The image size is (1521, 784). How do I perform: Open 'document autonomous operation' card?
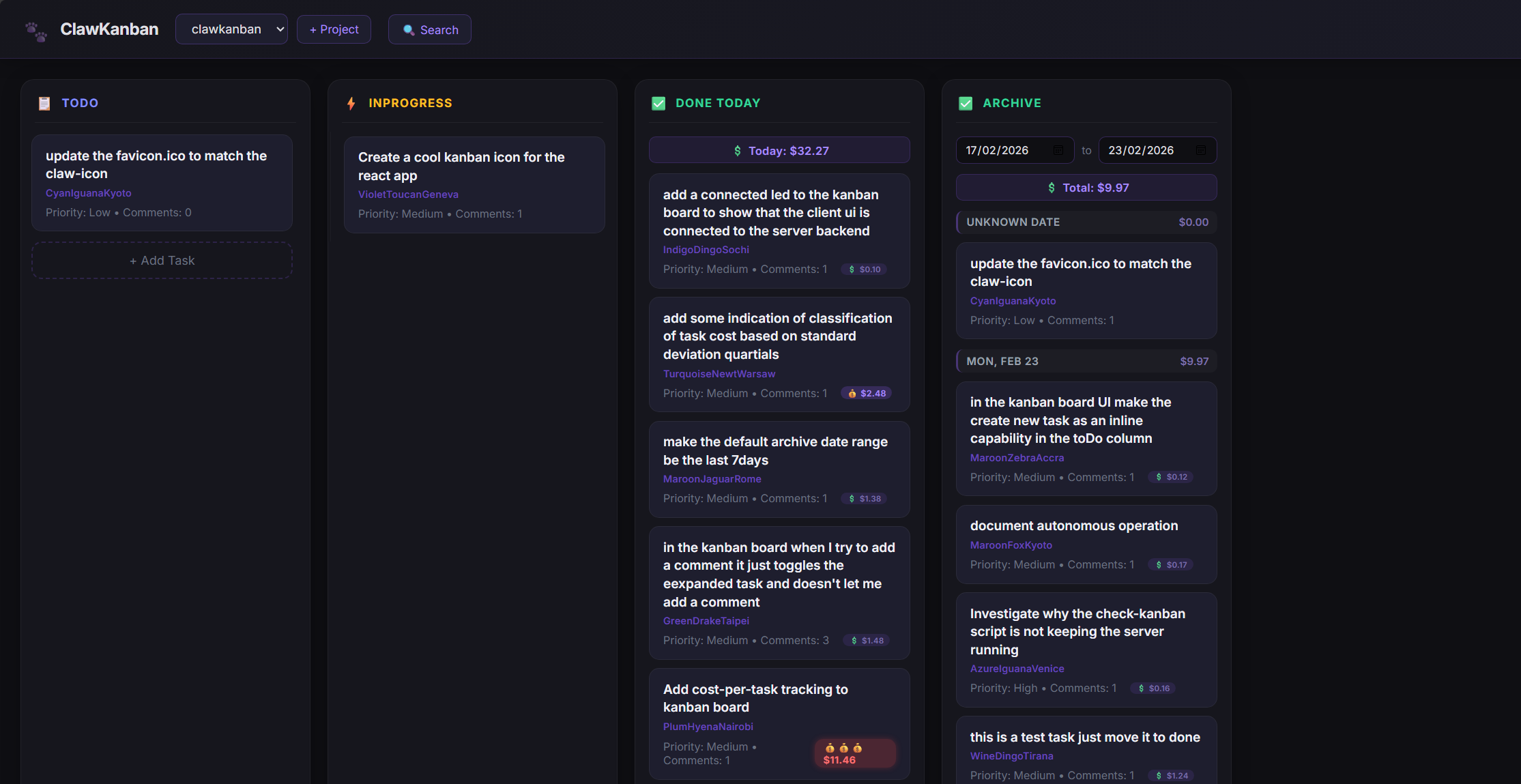(x=1086, y=545)
